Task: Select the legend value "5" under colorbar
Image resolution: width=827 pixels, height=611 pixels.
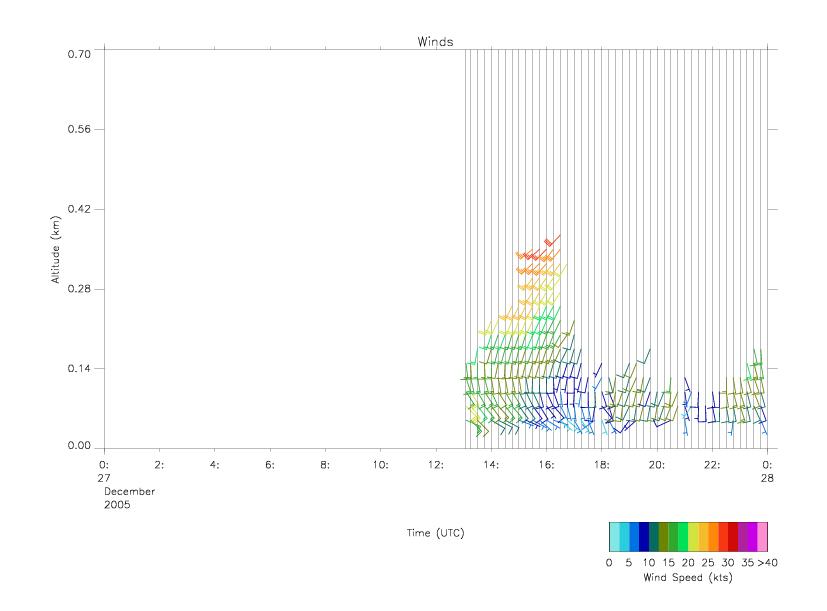Action: point(629,562)
